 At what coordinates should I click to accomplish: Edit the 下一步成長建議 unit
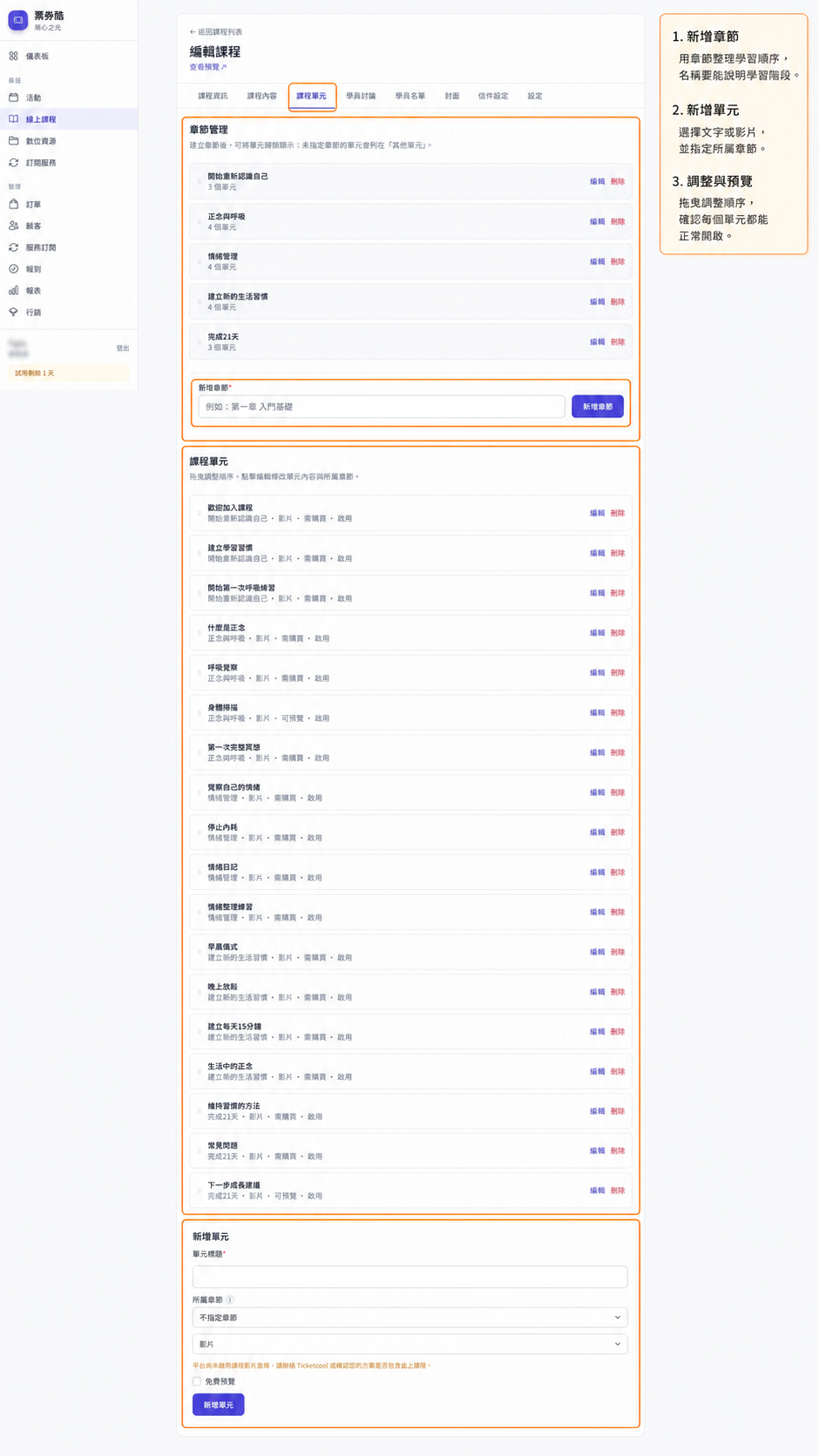pos(597,1190)
